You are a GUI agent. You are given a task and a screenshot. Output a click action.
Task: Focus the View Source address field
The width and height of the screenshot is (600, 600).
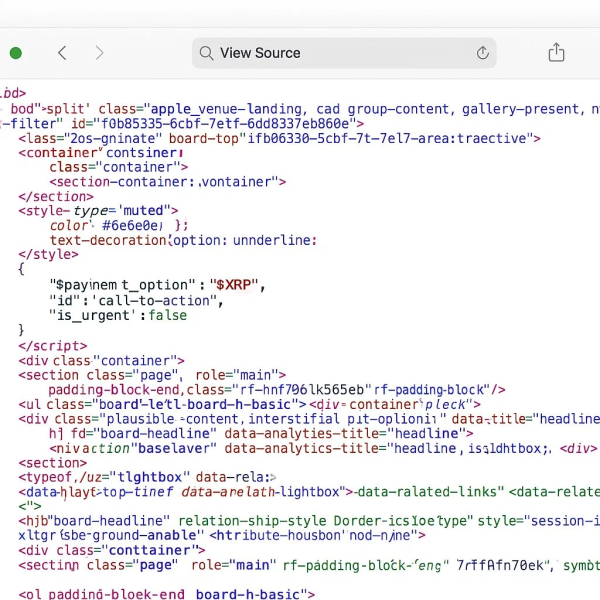point(344,53)
